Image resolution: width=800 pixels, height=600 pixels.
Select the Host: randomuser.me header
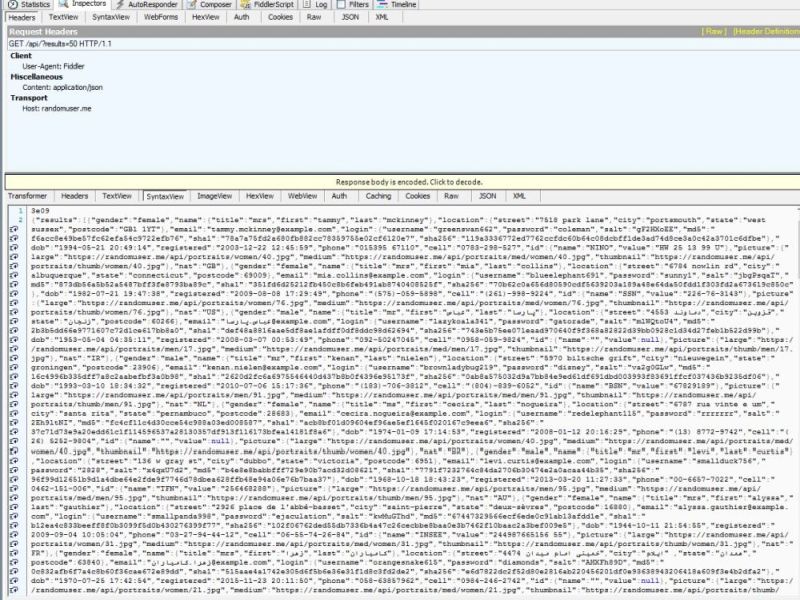pos(57,109)
